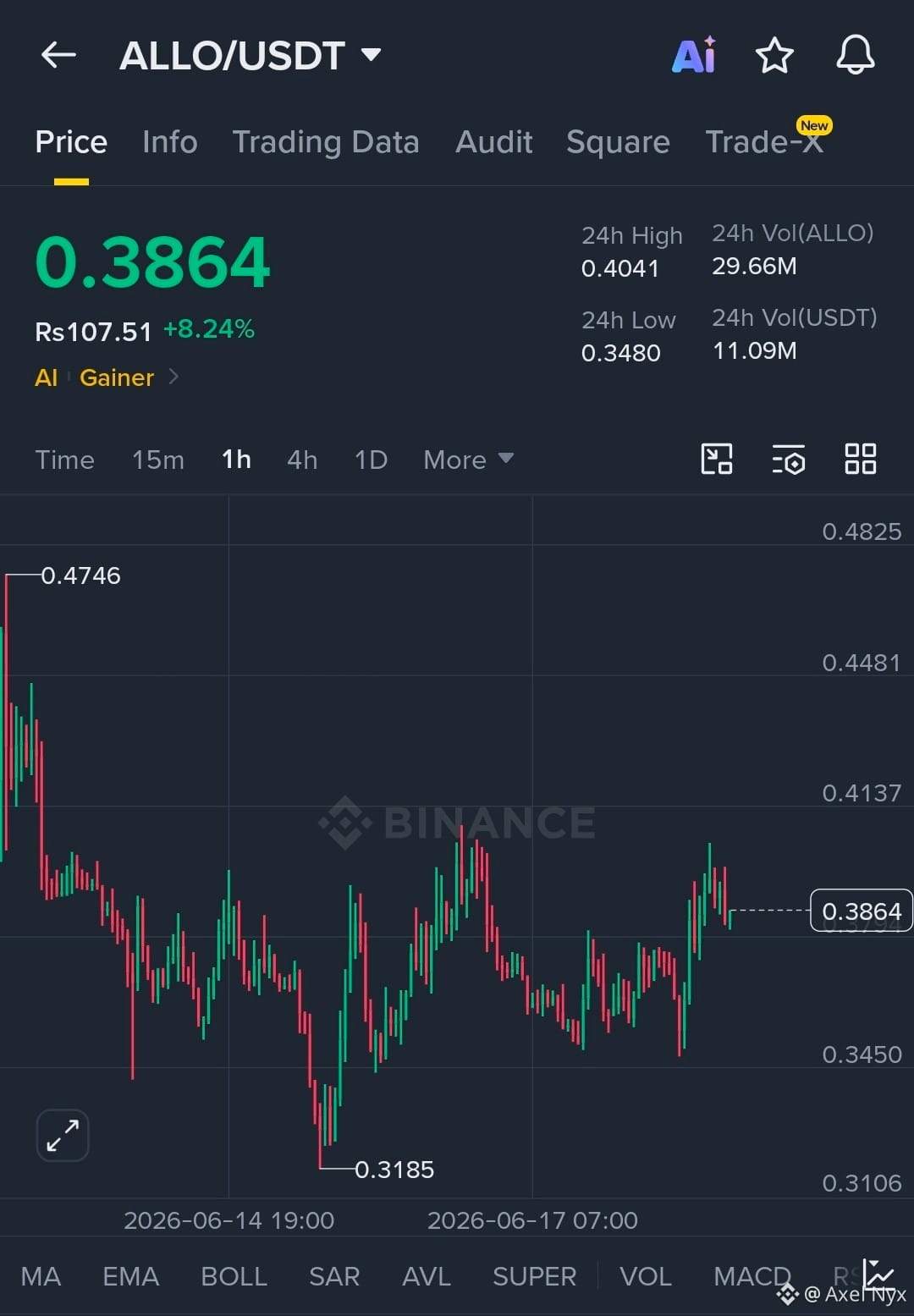Click the 0.4746 high price label

[81, 575]
